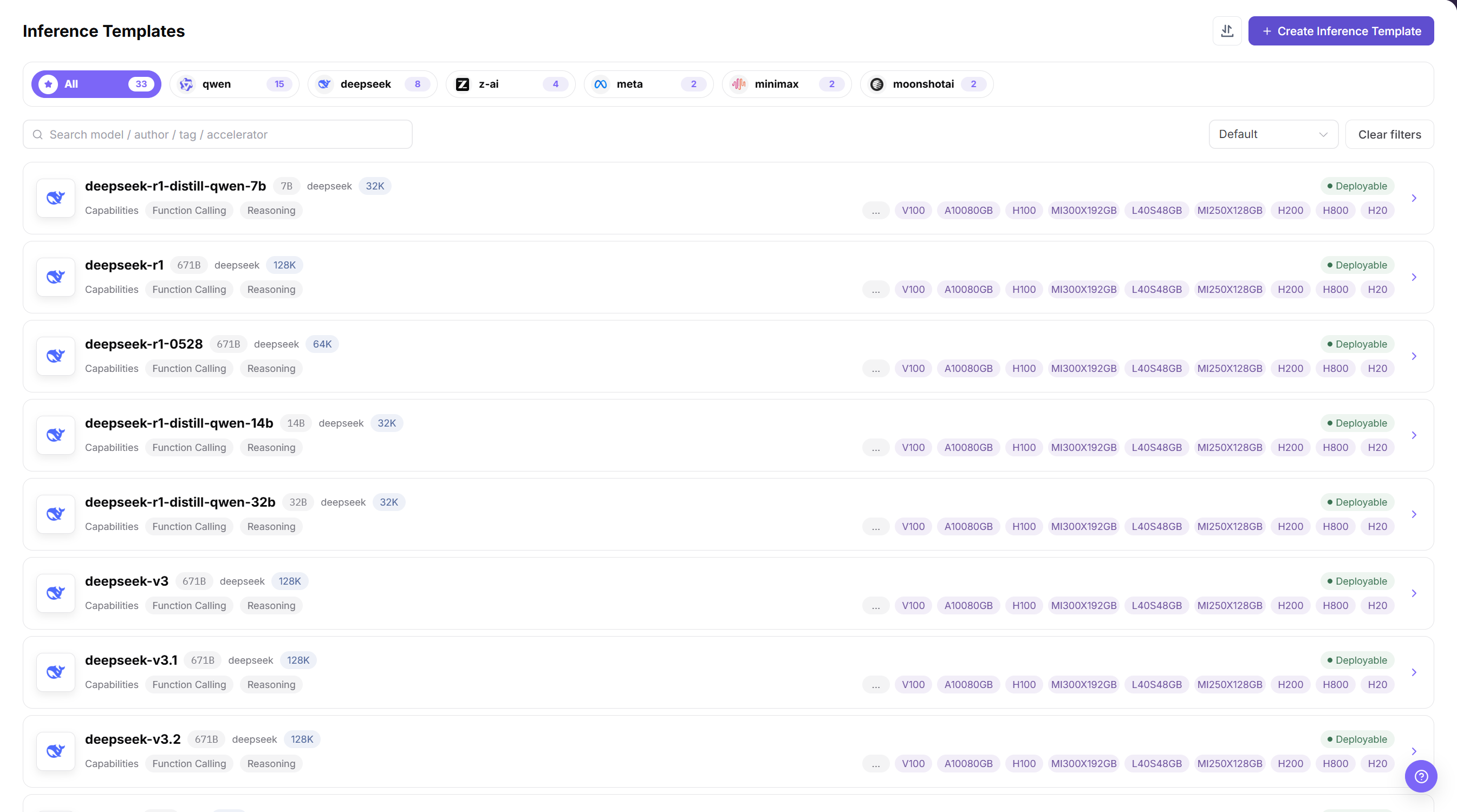Click the deepseek whale logo in filter tabs
Image resolution: width=1457 pixels, height=812 pixels.
(x=324, y=84)
